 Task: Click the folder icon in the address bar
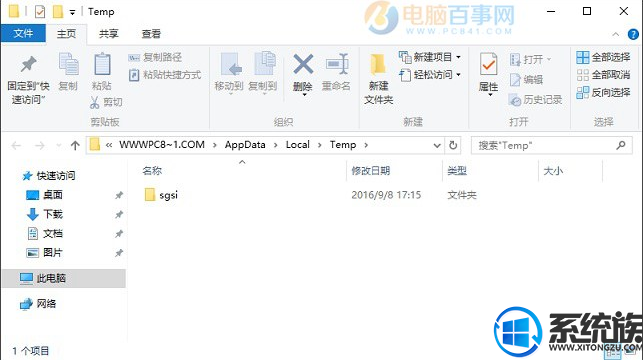(95, 145)
